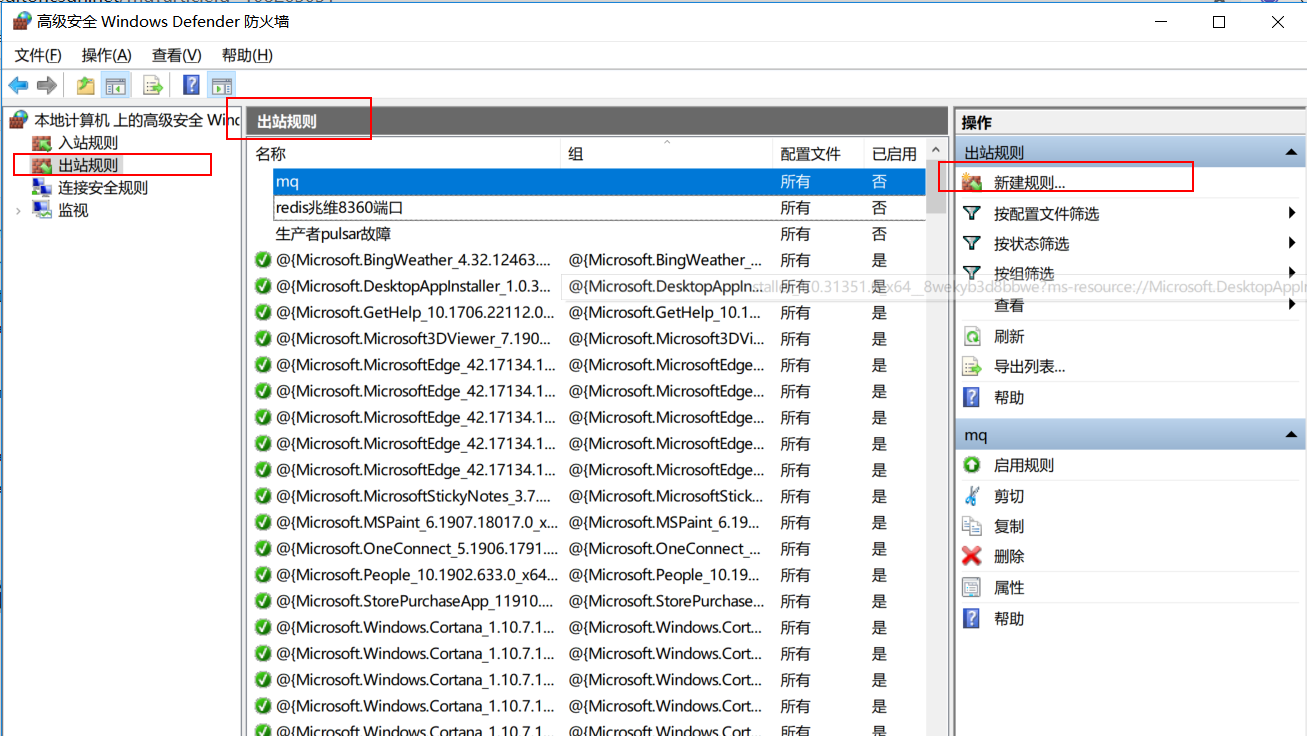The width and height of the screenshot is (1307, 736).
Task: Open the 查看 menu in the menu bar
Action: (x=175, y=55)
